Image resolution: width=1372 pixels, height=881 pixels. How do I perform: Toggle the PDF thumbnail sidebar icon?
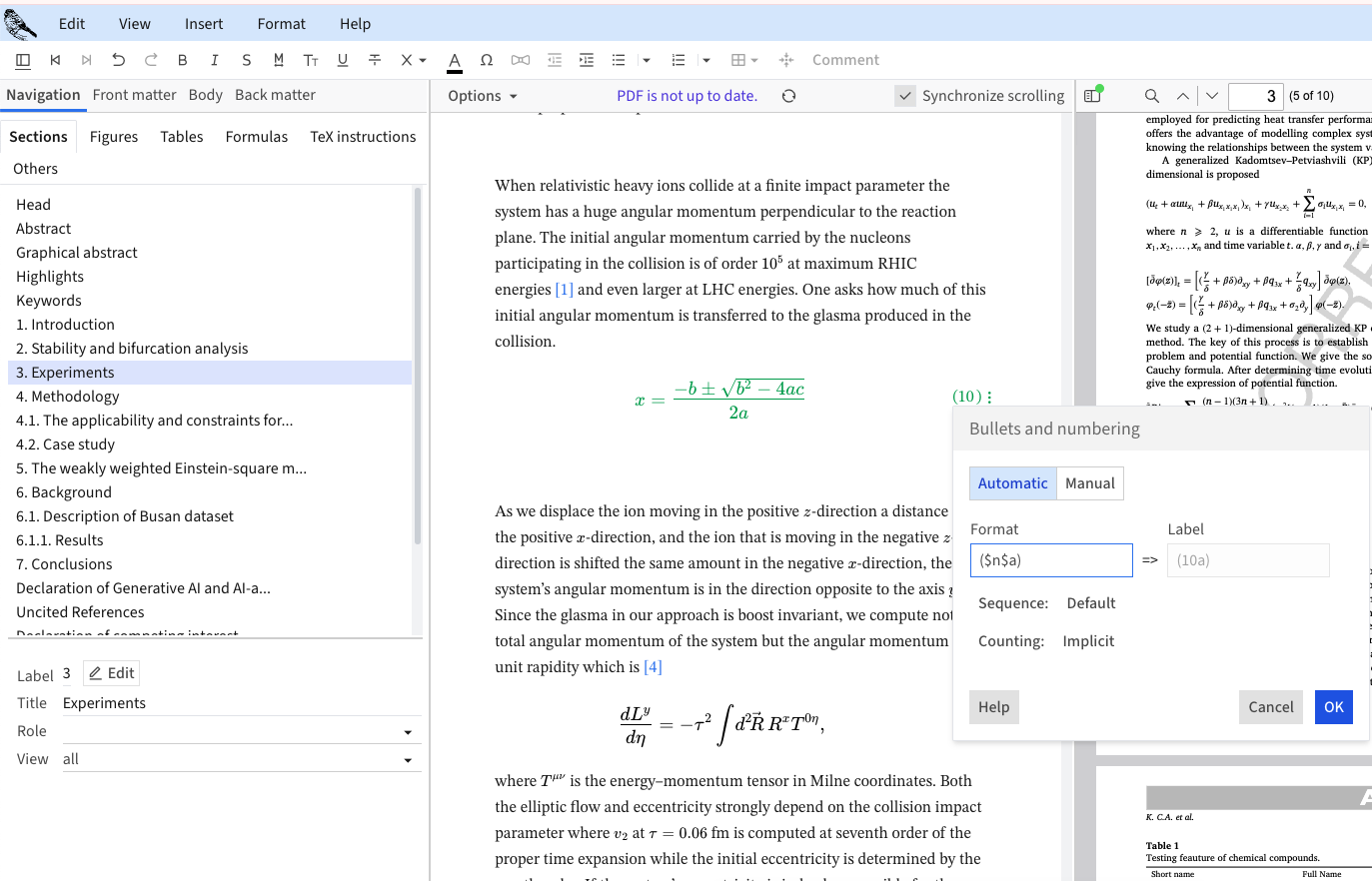1092,96
